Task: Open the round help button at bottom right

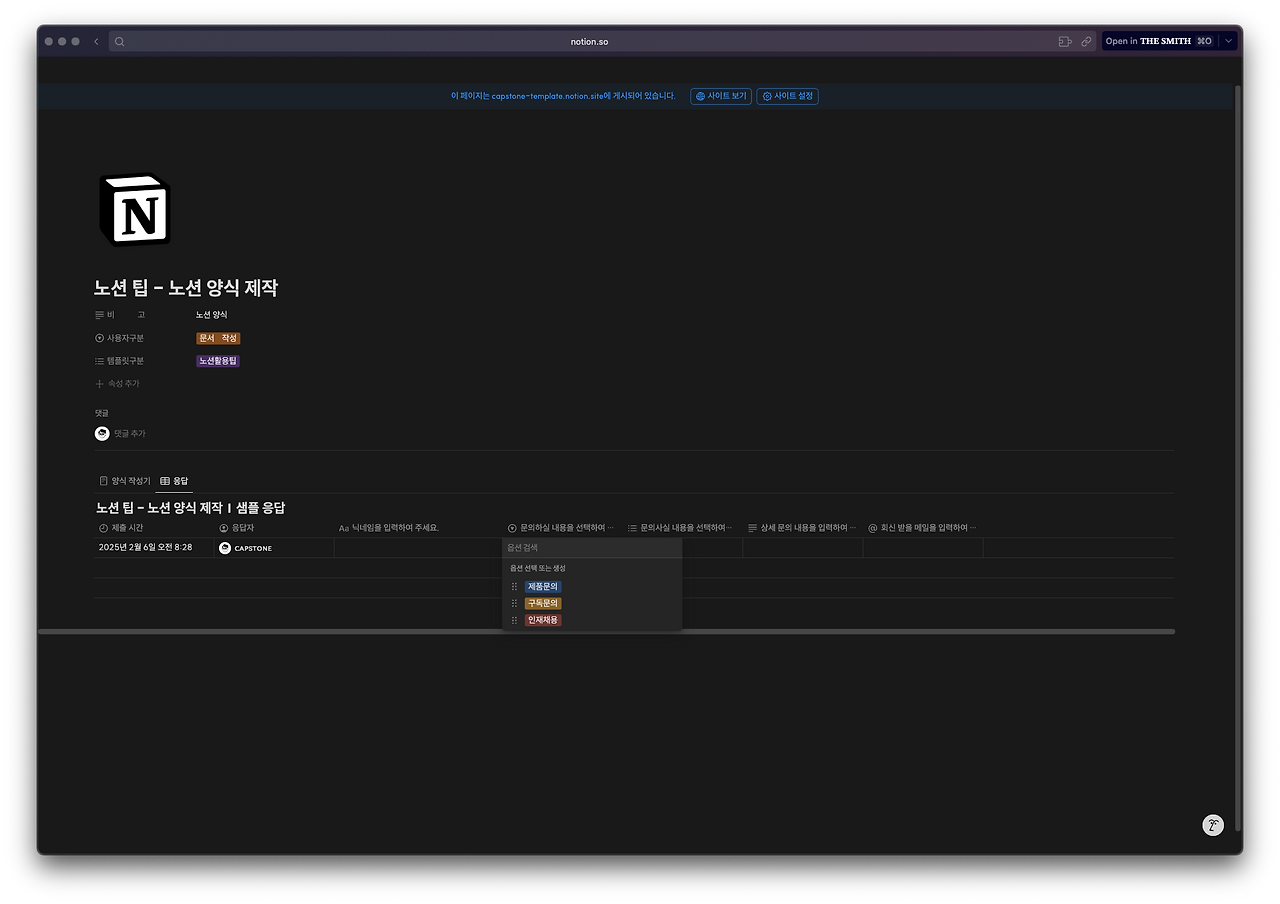Action: 1213,825
